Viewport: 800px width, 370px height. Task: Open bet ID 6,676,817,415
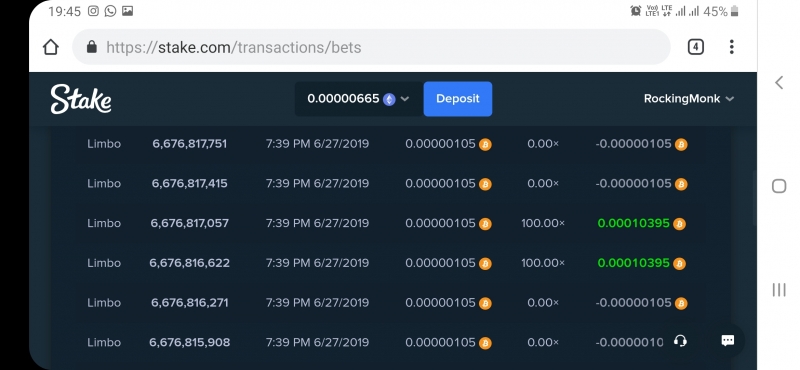coord(189,184)
